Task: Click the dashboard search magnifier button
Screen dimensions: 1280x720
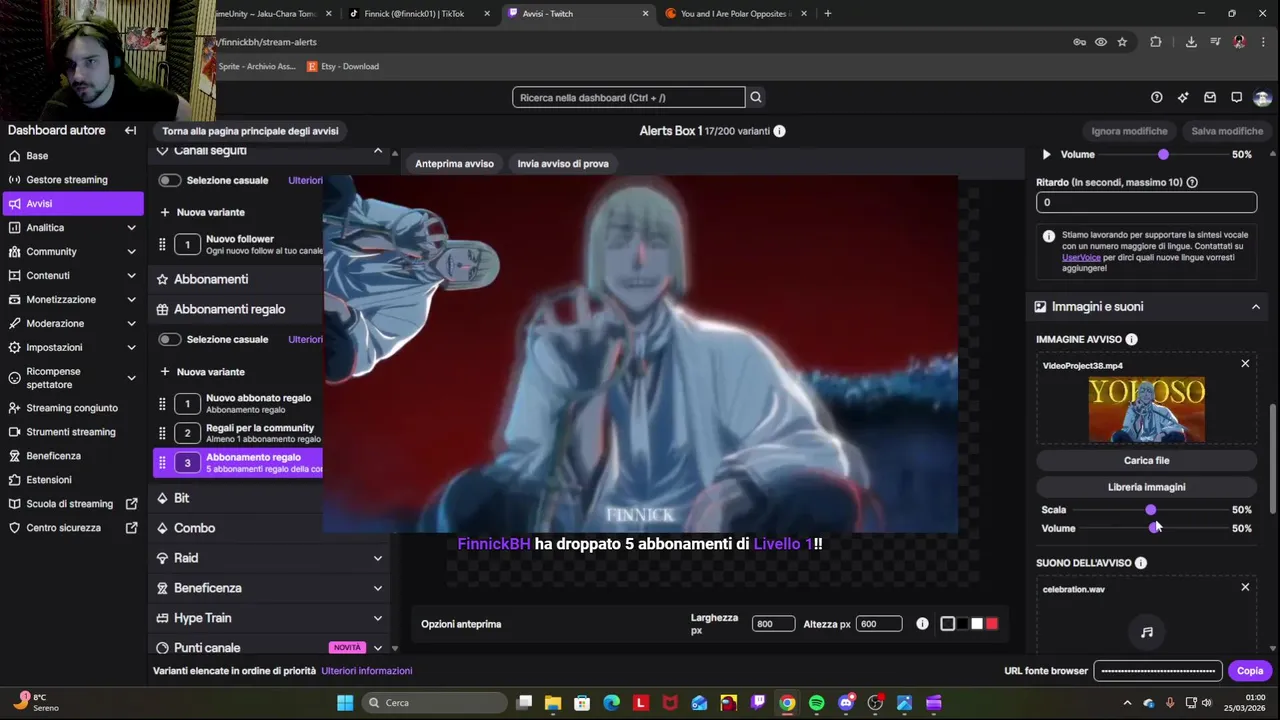Action: [x=756, y=97]
